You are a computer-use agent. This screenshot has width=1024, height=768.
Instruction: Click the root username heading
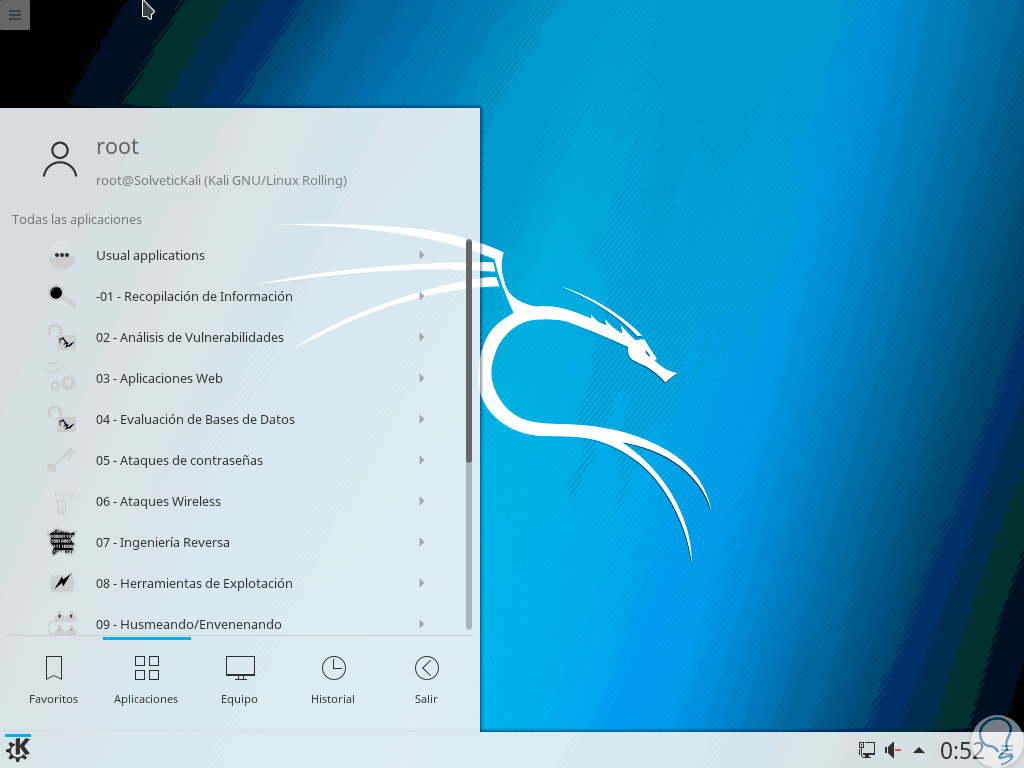pos(118,147)
